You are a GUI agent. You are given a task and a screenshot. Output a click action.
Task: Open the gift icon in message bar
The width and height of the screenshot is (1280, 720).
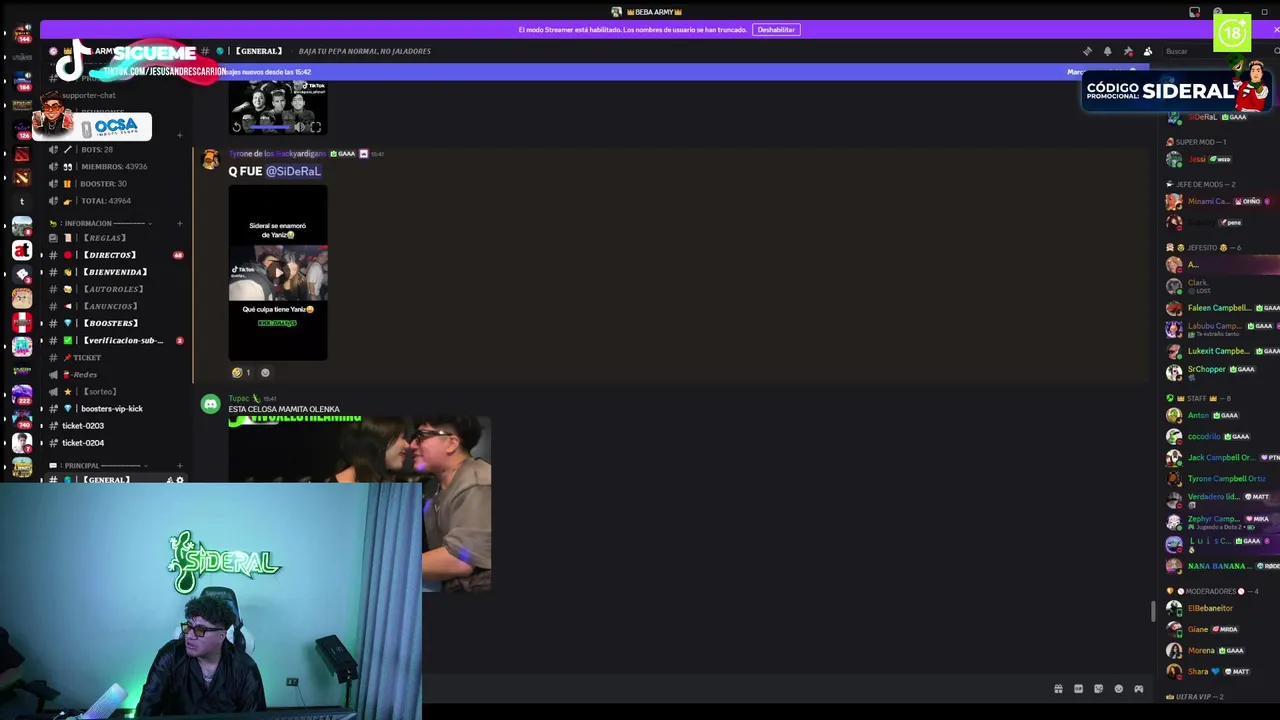coord(1058,689)
